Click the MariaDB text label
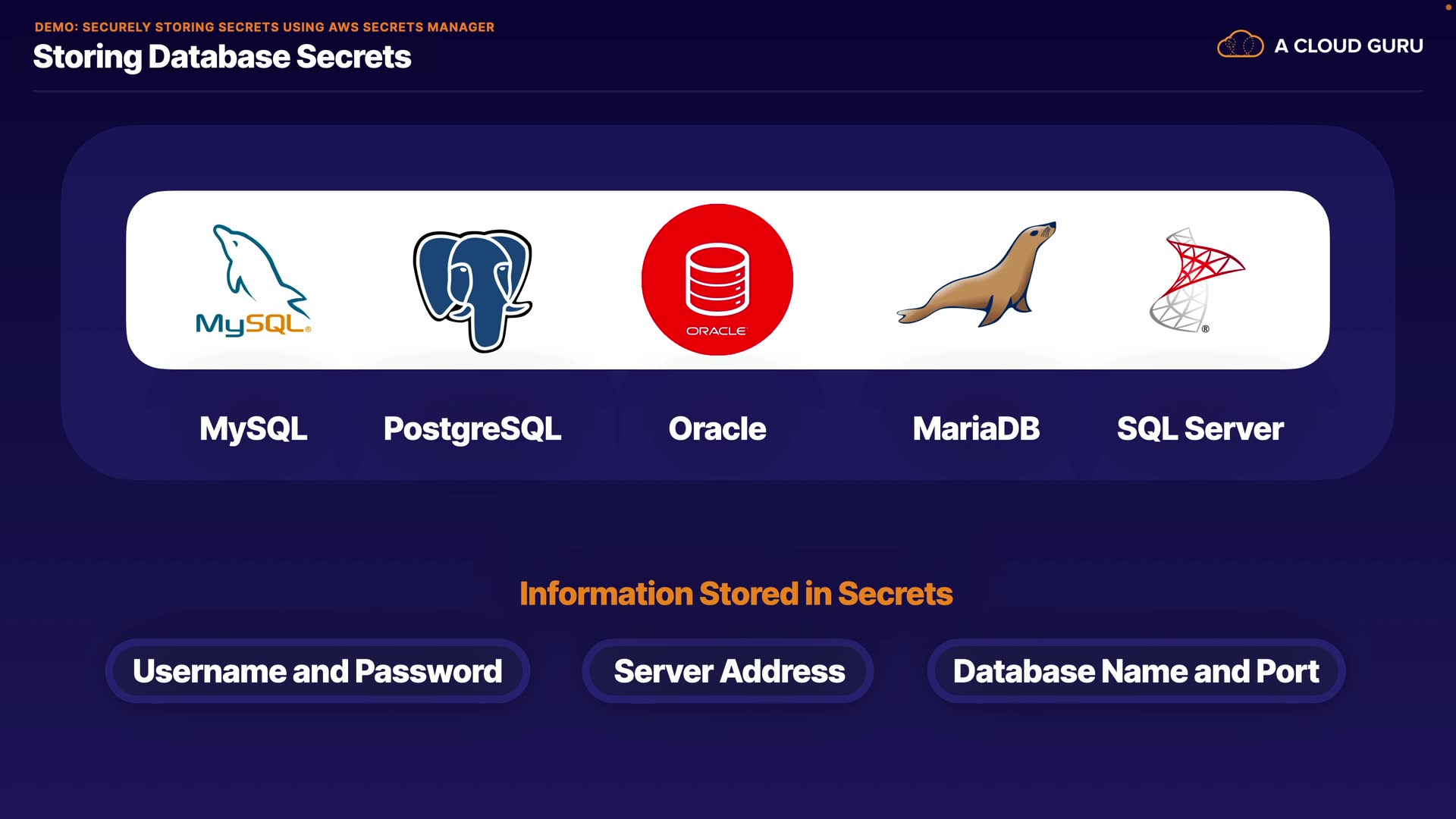 click(x=976, y=429)
